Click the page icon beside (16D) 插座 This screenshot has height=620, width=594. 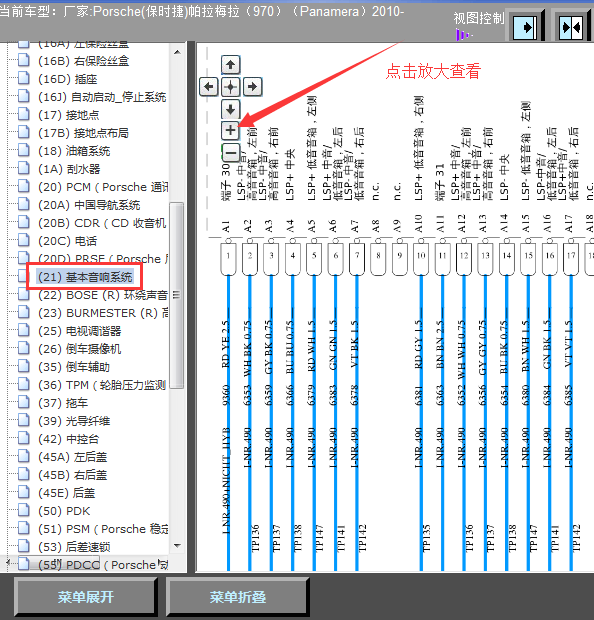coord(24,78)
